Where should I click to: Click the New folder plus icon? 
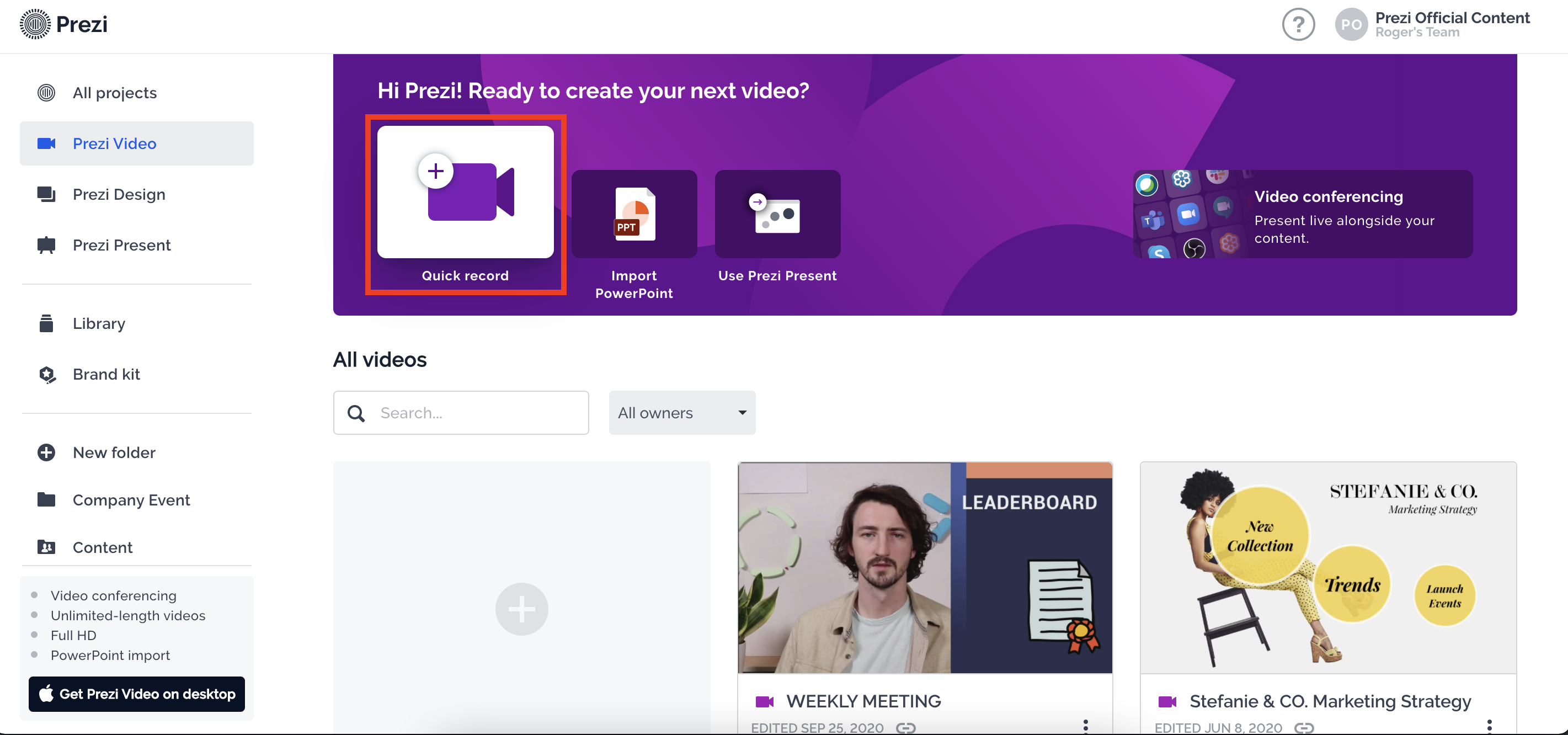pos(46,452)
